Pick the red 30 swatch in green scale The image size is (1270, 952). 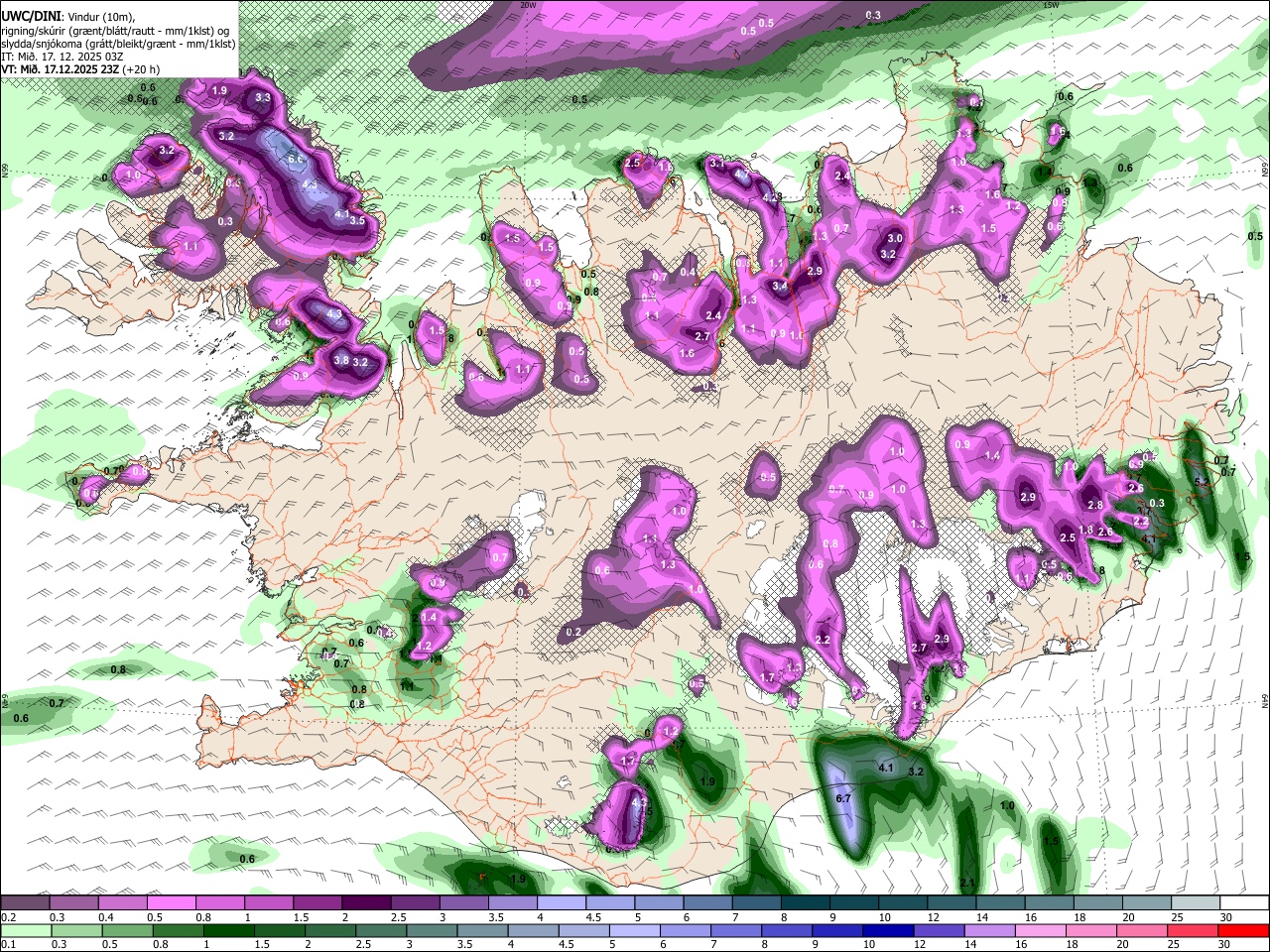click(1242, 930)
